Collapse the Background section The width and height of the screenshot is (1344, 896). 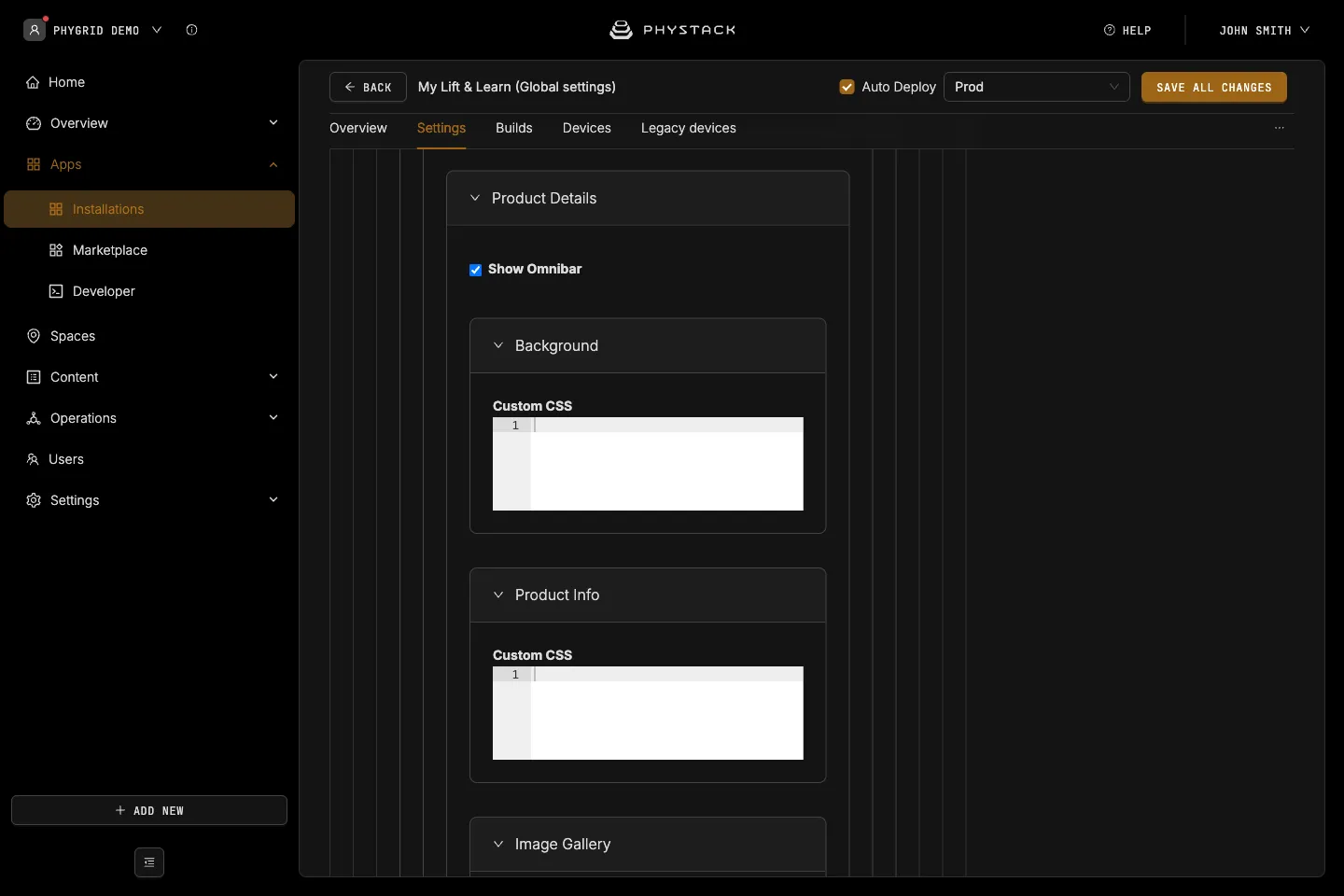point(498,345)
